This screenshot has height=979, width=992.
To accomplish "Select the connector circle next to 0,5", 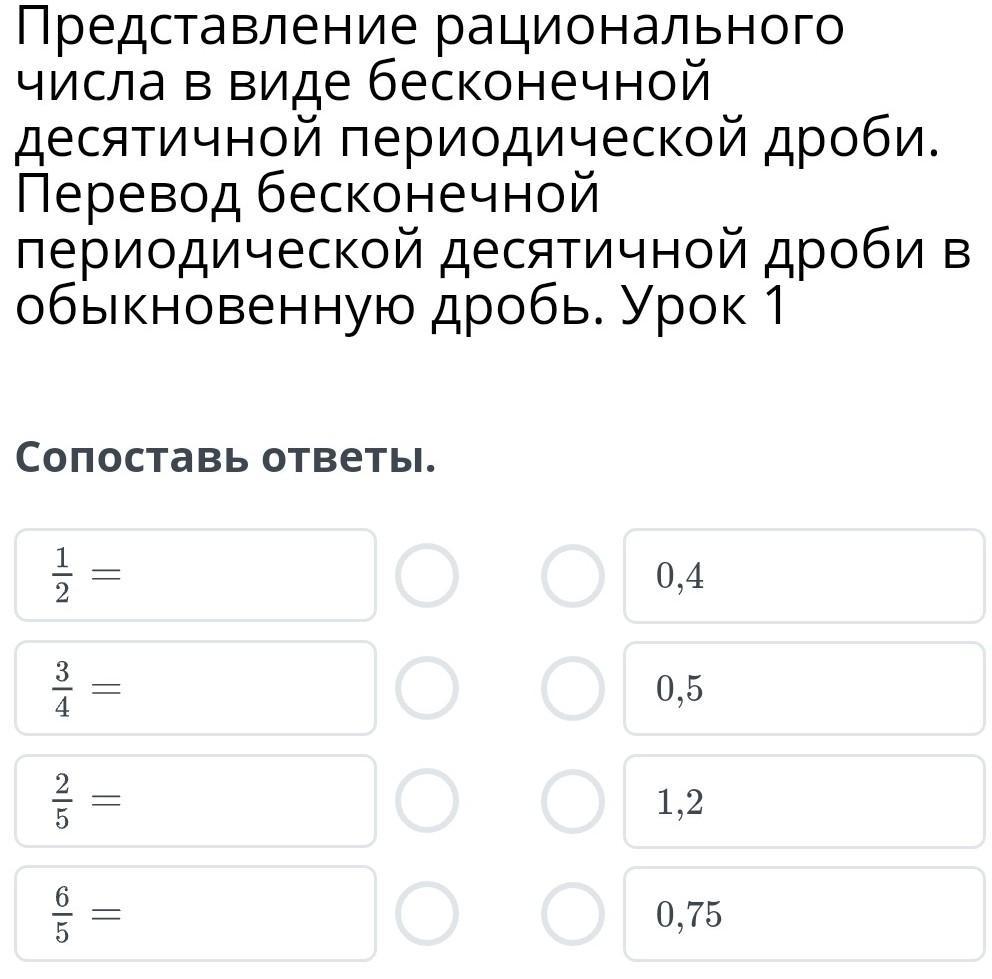I will click(x=573, y=689).
